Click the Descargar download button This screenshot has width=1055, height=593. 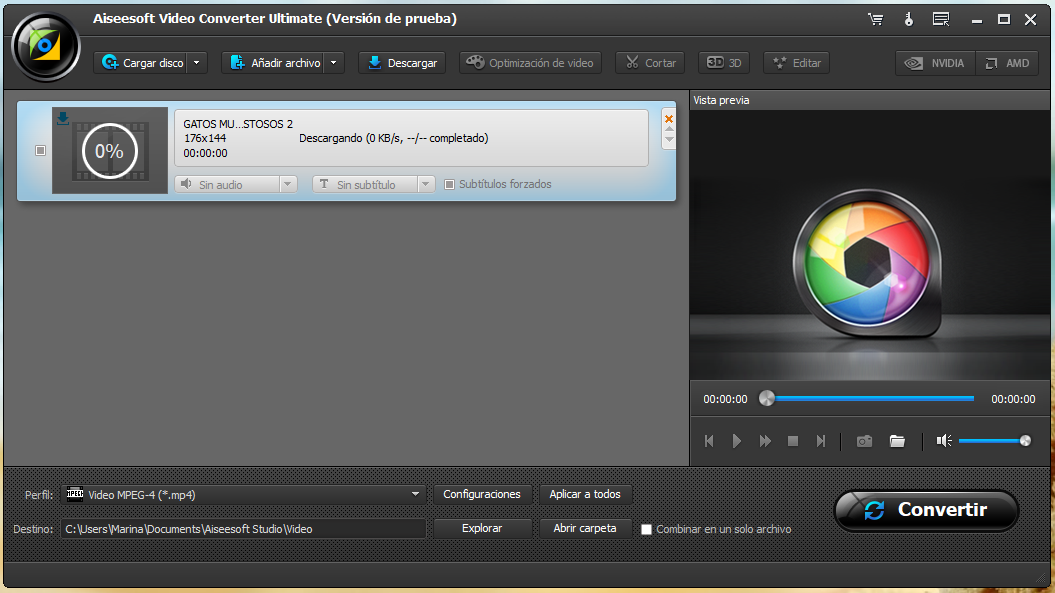point(402,63)
